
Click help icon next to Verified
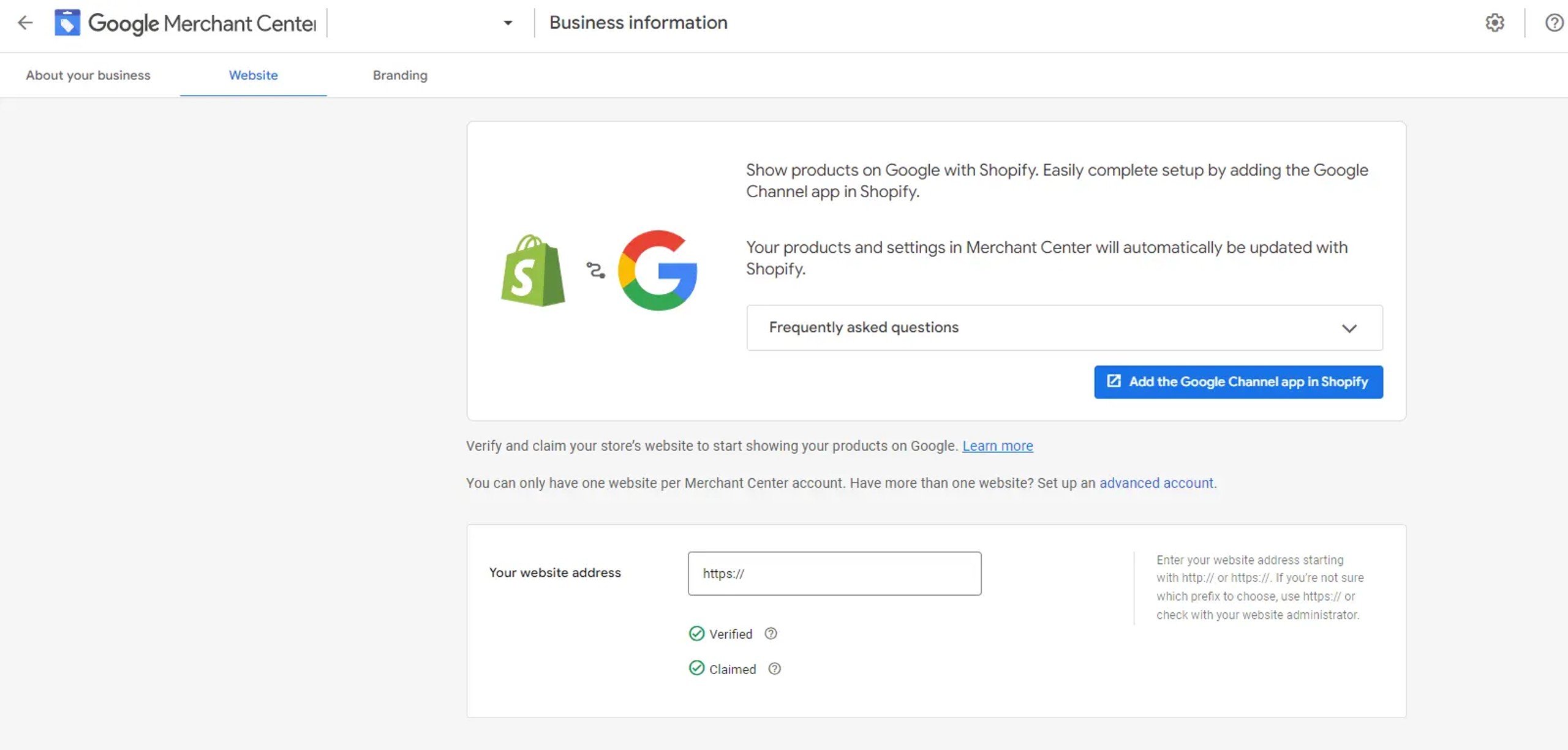(771, 634)
